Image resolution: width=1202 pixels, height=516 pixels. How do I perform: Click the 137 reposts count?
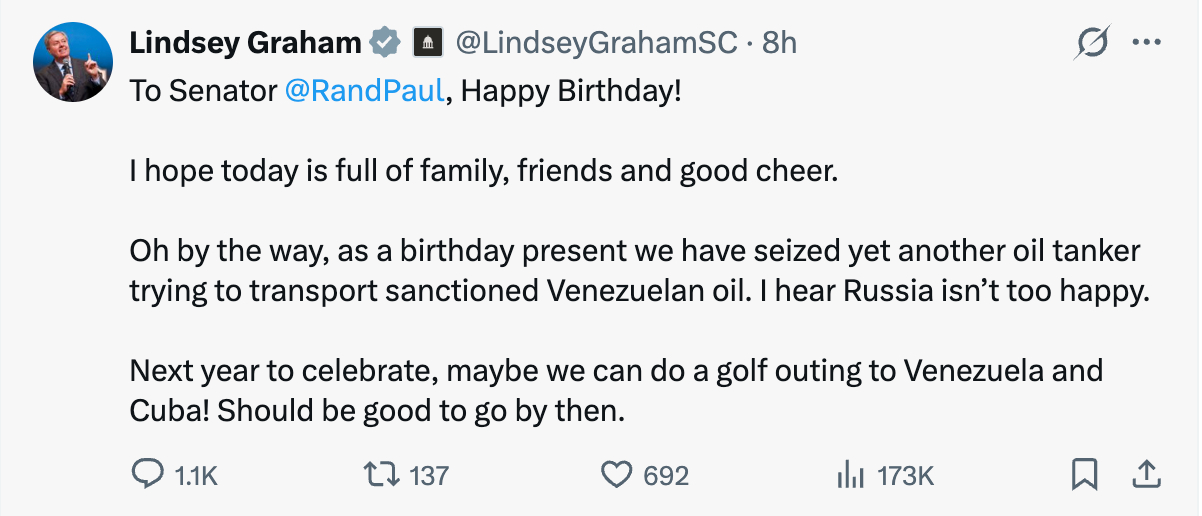tap(430, 476)
